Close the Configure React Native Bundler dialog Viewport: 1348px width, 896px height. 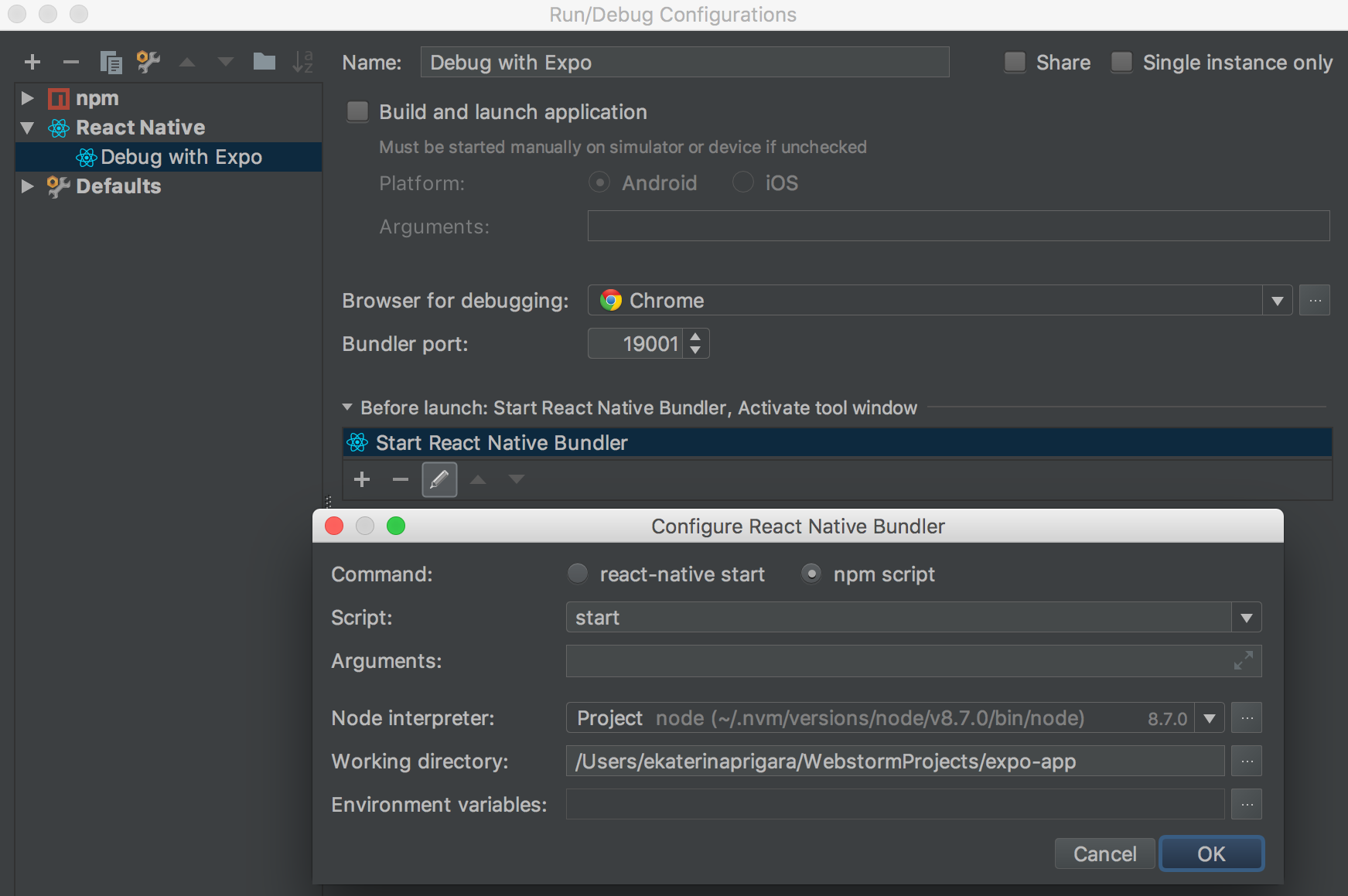pos(334,526)
